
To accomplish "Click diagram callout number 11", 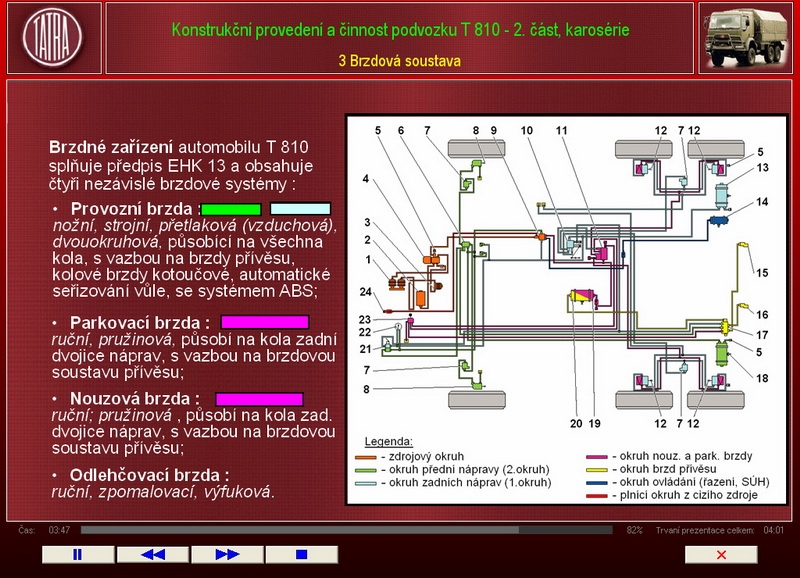I will (561, 131).
